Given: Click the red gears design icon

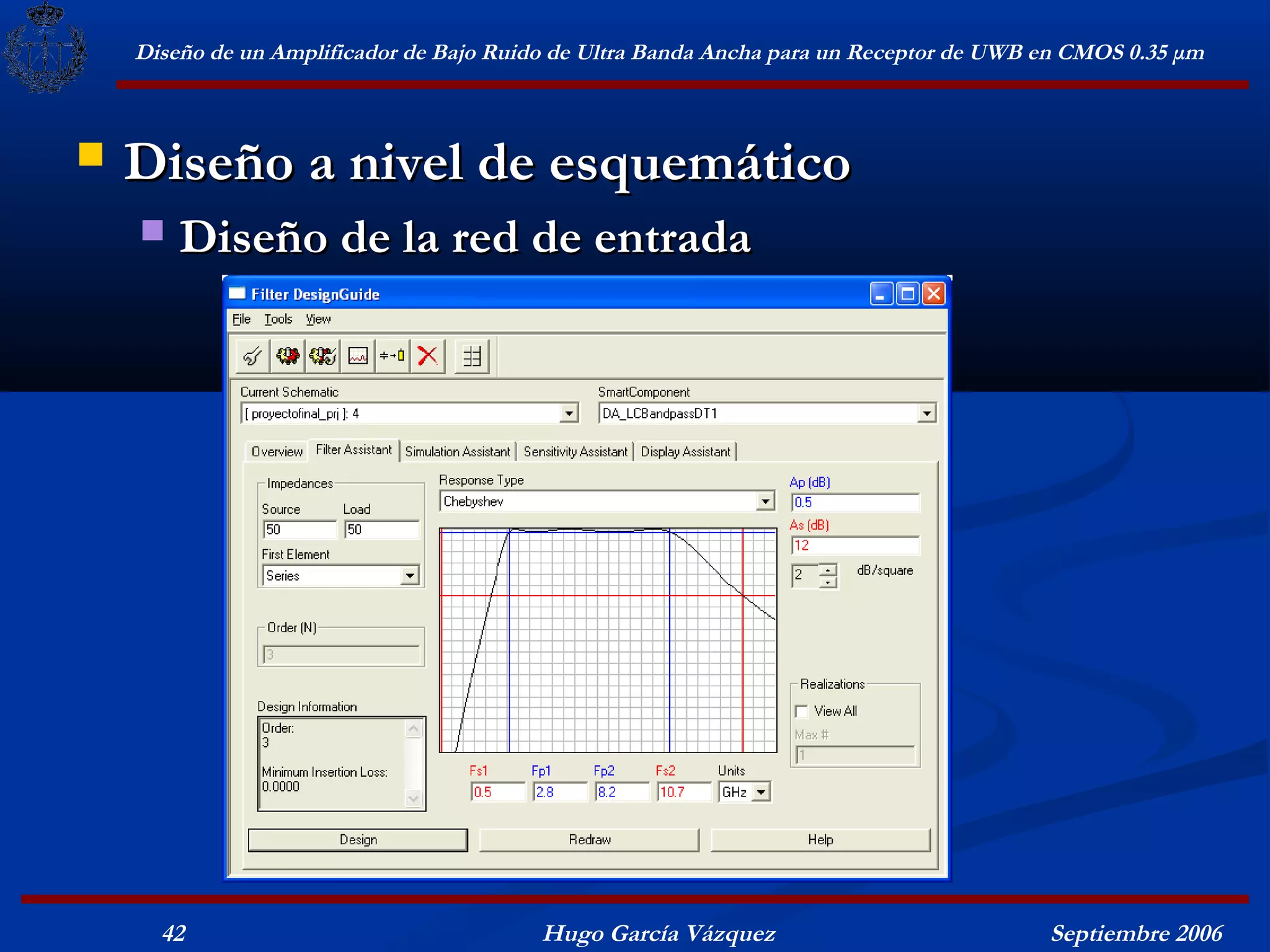Looking at the screenshot, I should 288,356.
